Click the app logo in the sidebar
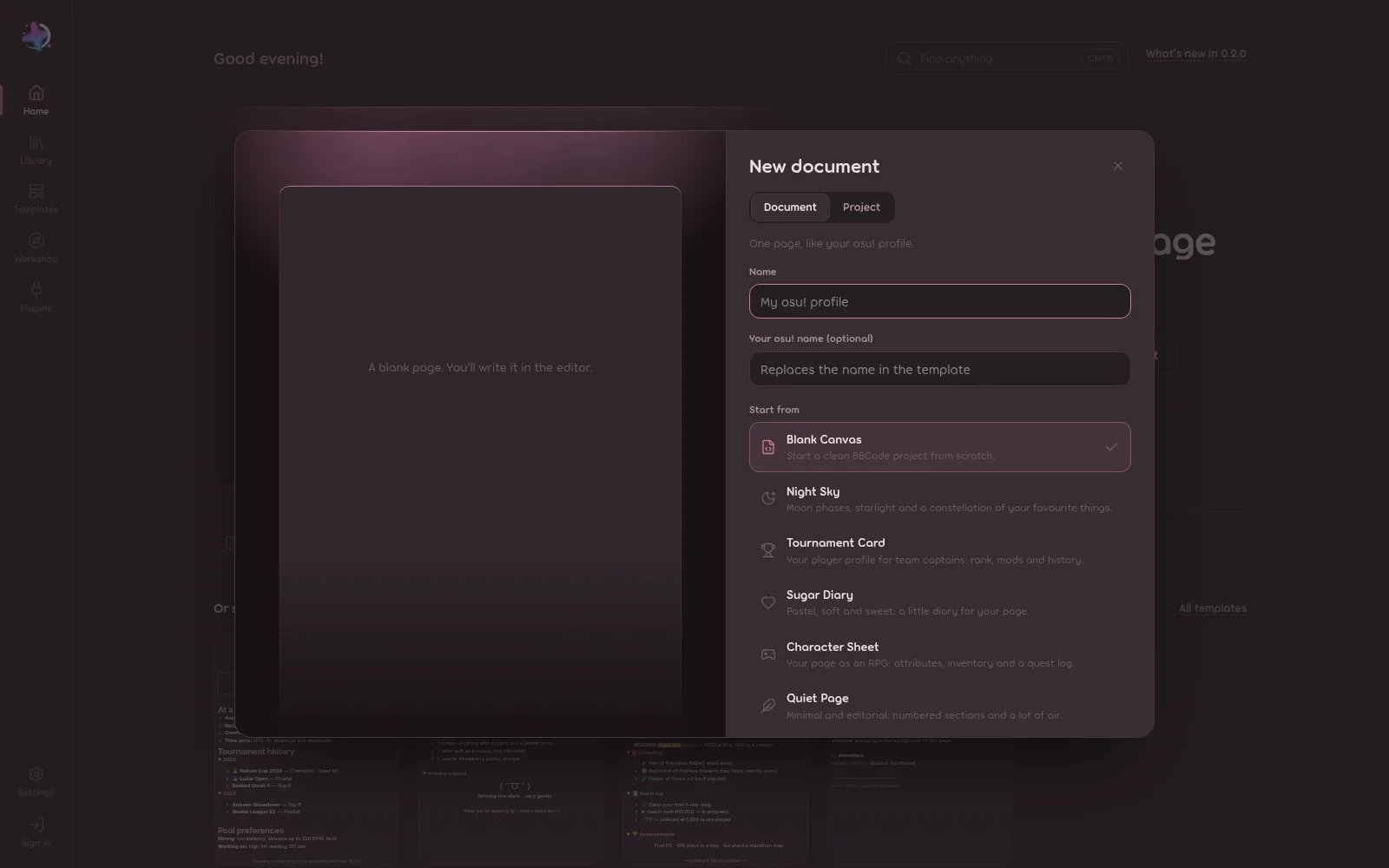Image resolution: width=1389 pixels, height=868 pixels. (x=36, y=36)
